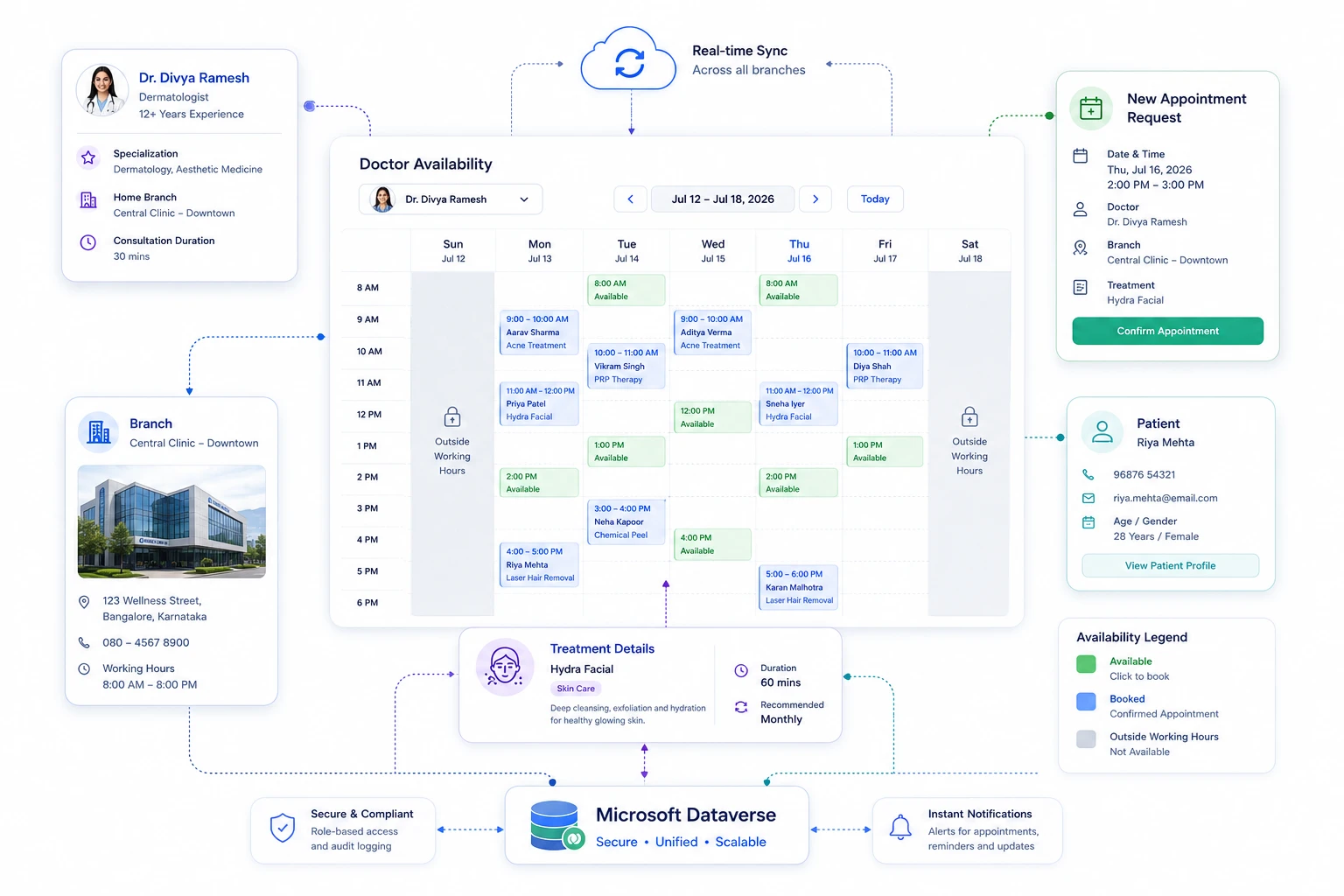Click the New Appointment Request calendar-plus icon
The height and width of the screenshot is (896, 1344).
tap(1091, 108)
